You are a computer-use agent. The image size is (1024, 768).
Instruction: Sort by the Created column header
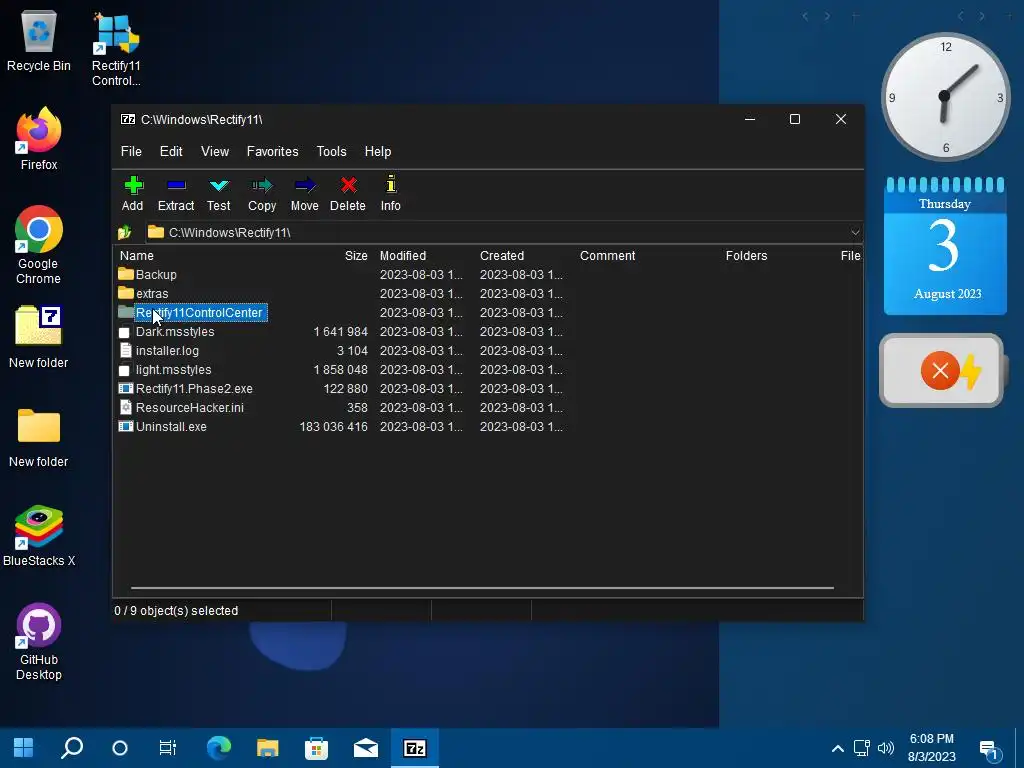point(502,256)
